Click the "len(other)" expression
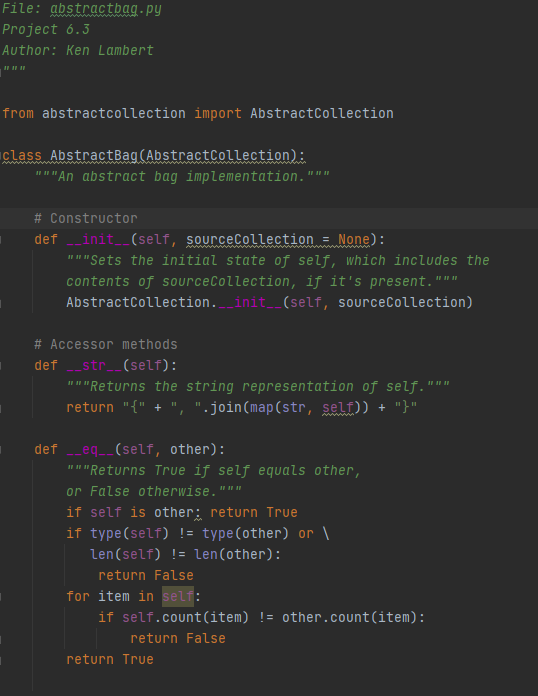Screen dimensions: 538x696 pos(233,554)
